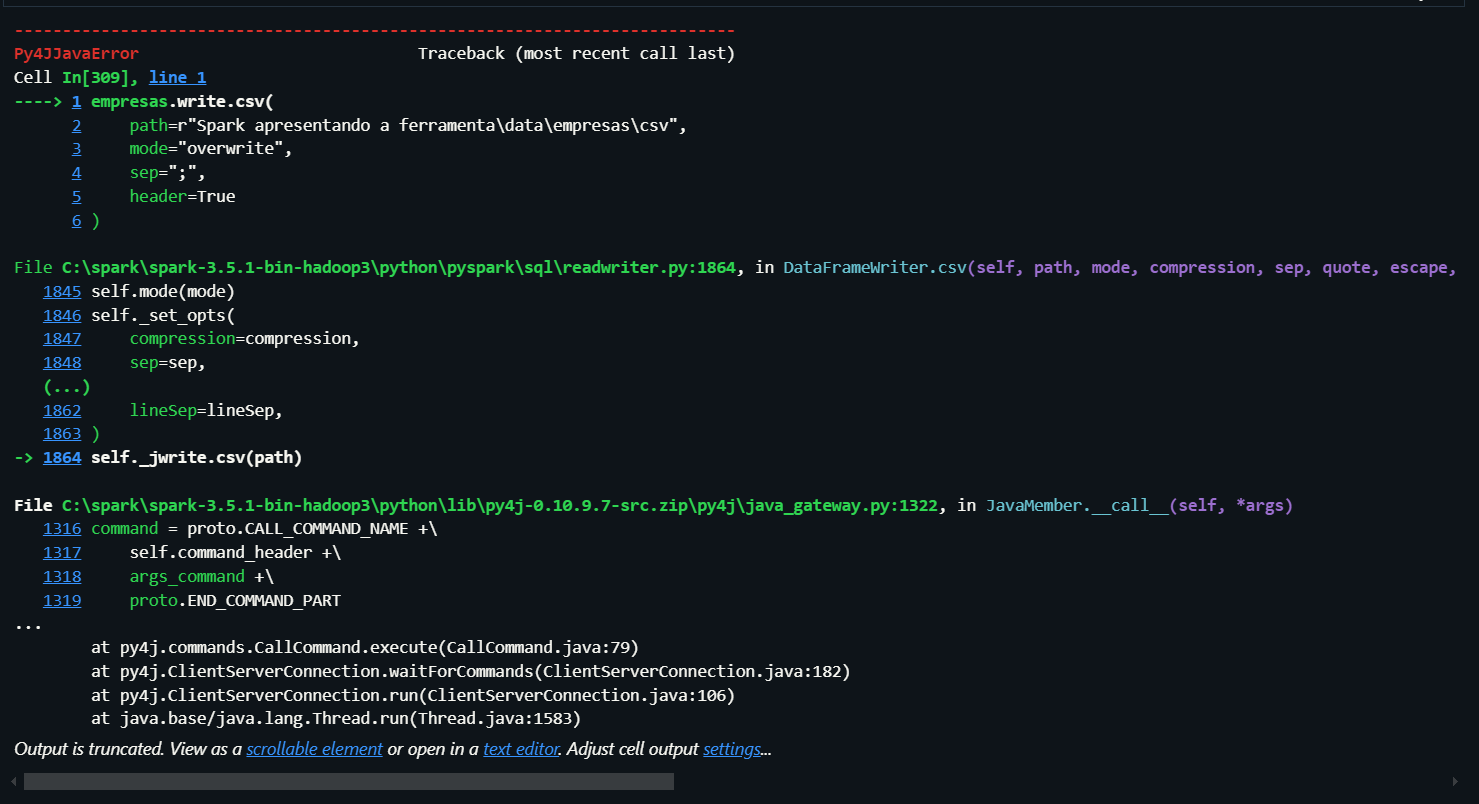Open line 1846 link at self._set_opts(
Image resolution: width=1479 pixels, height=804 pixels.
pyautogui.click(x=62, y=315)
